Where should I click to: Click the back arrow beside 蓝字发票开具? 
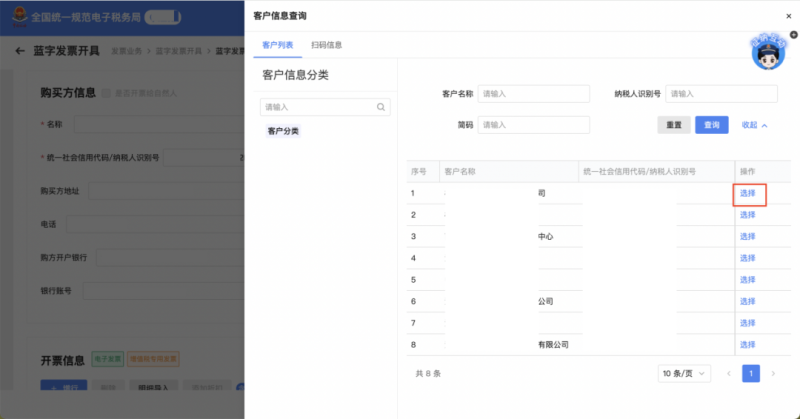(x=20, y=51)
